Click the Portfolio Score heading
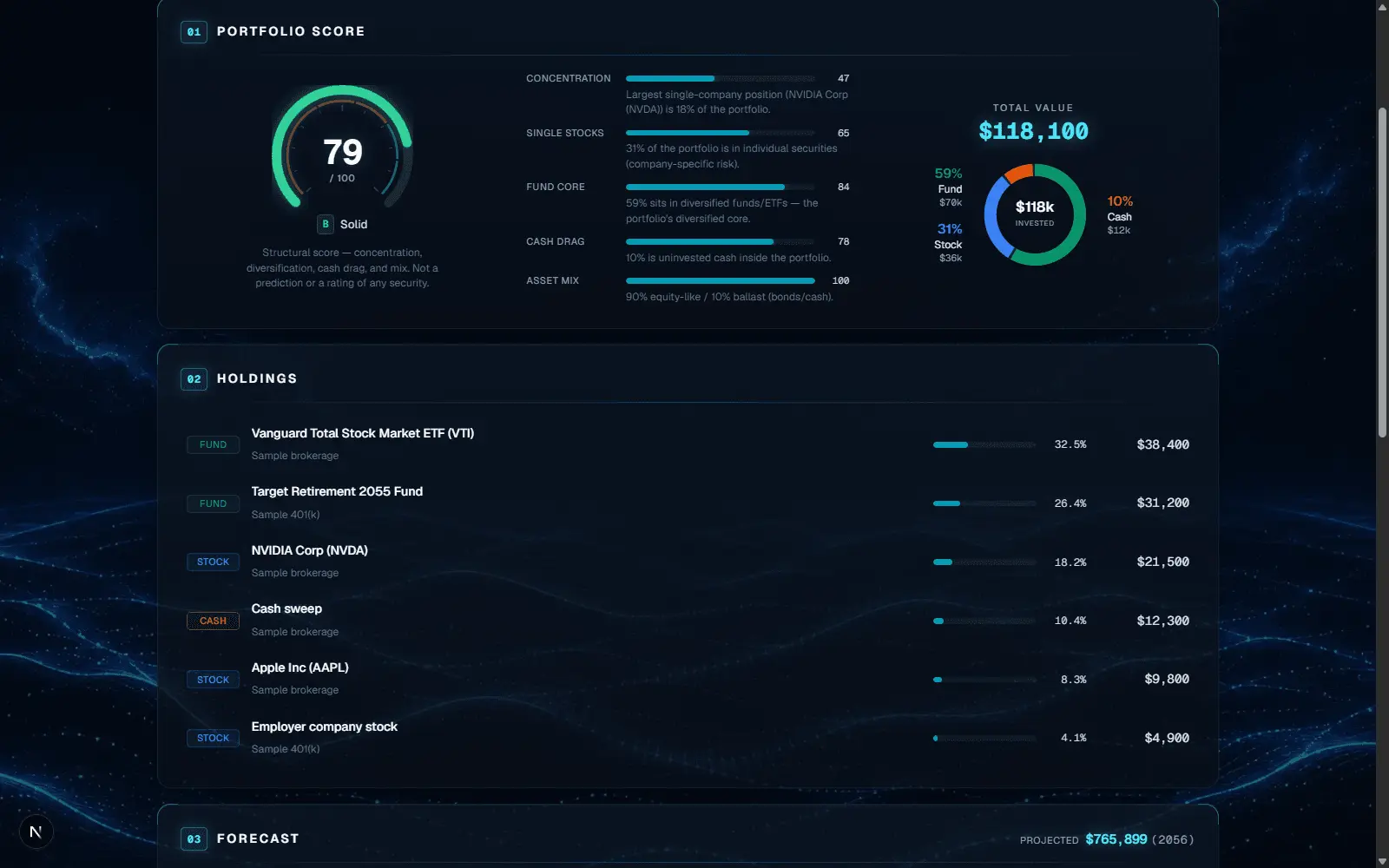The width and height of the screenshot is (1389, 868). pyautogui.click(x=291, y=31)
